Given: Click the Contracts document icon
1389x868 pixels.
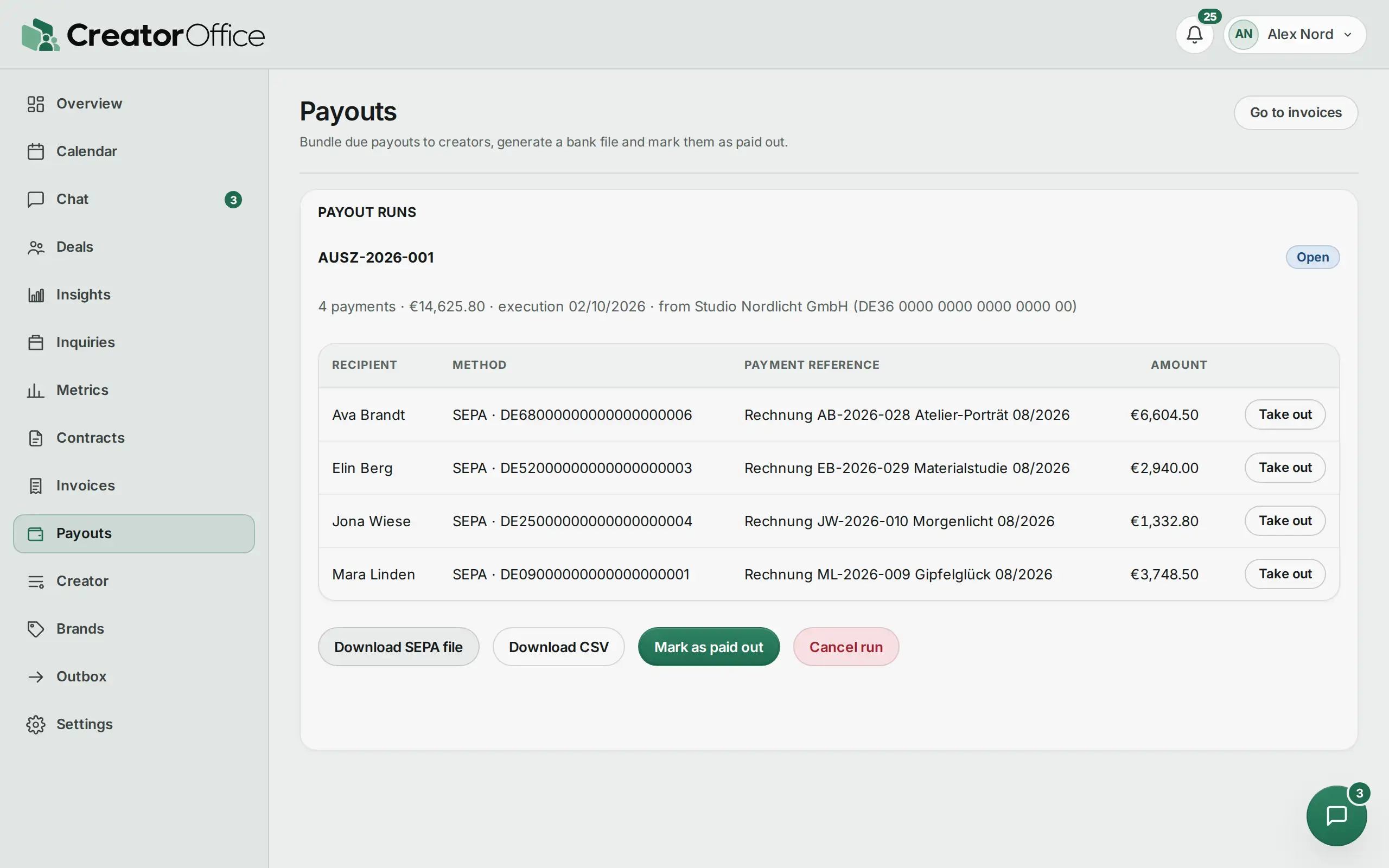Looking at the screenshot, I should click(x=36, y=438).
